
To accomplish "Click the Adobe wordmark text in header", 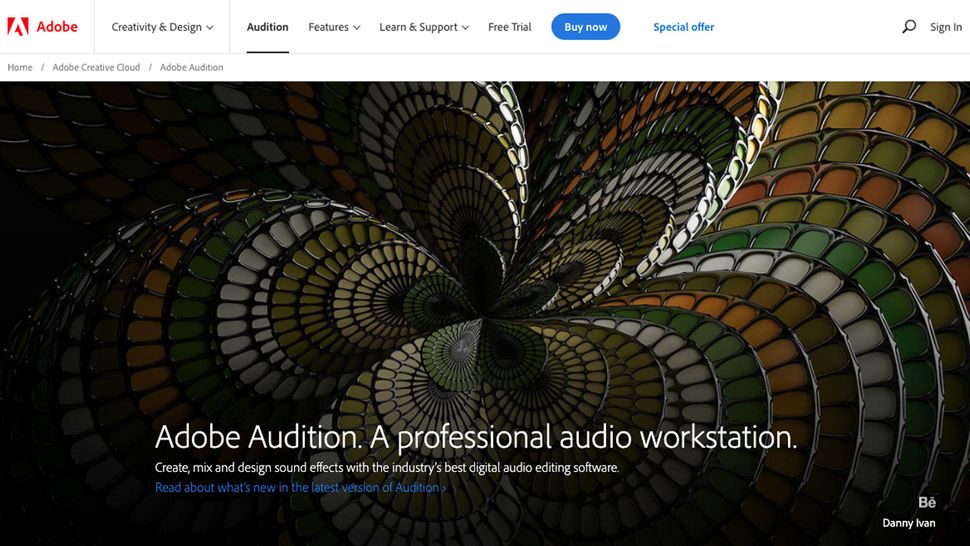I will pyautogui.click(x=57, y=27).
